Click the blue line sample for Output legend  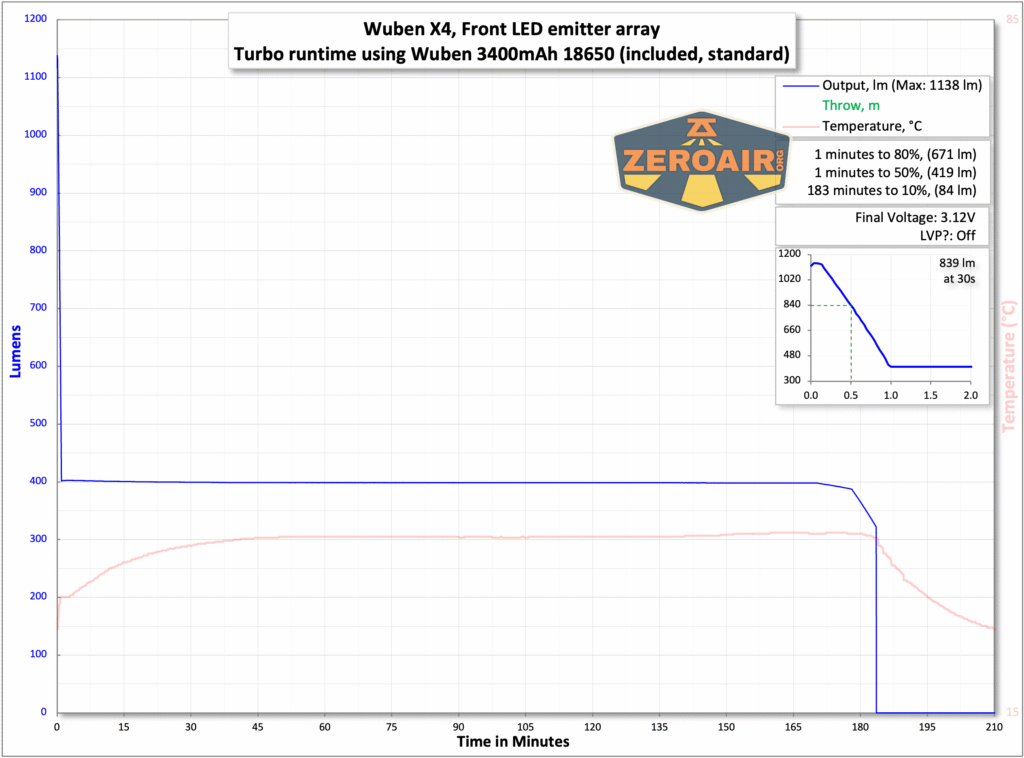(x=800, y=85)
